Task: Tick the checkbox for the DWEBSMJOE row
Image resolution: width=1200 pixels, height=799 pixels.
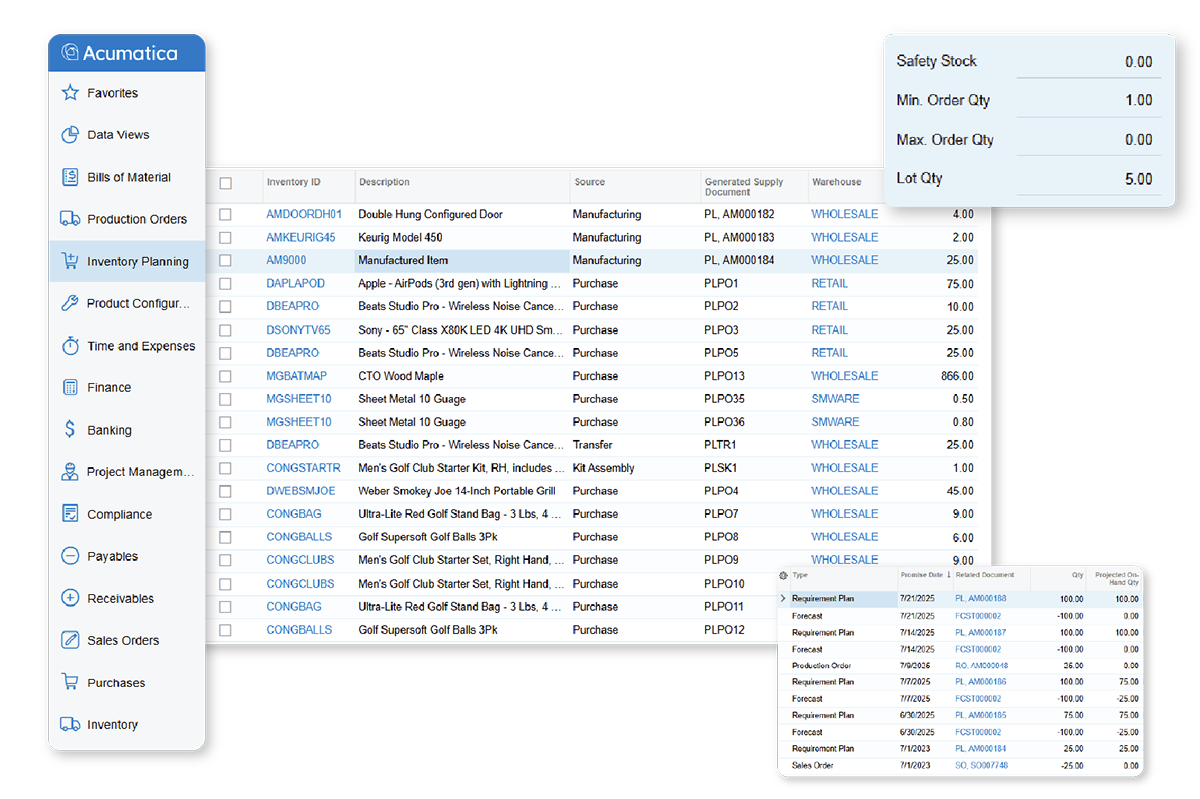Action: (x=226, y=491)
